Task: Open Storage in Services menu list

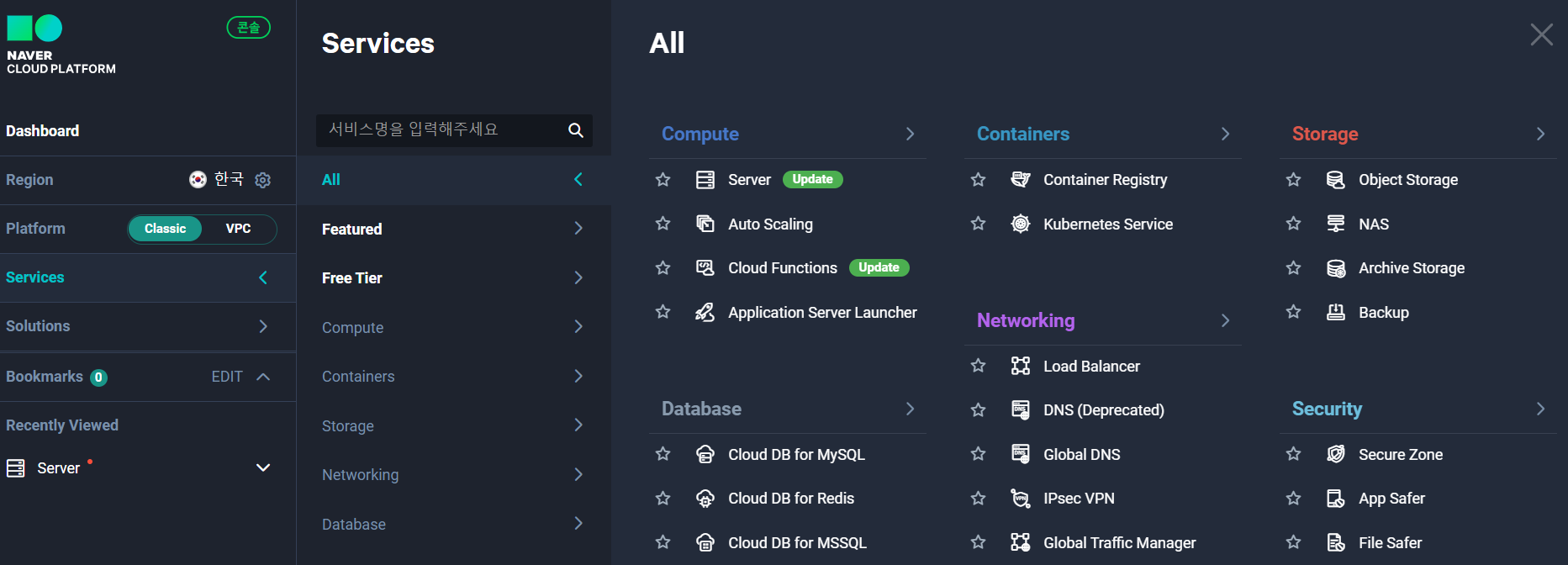Action: tap(454, 425)
